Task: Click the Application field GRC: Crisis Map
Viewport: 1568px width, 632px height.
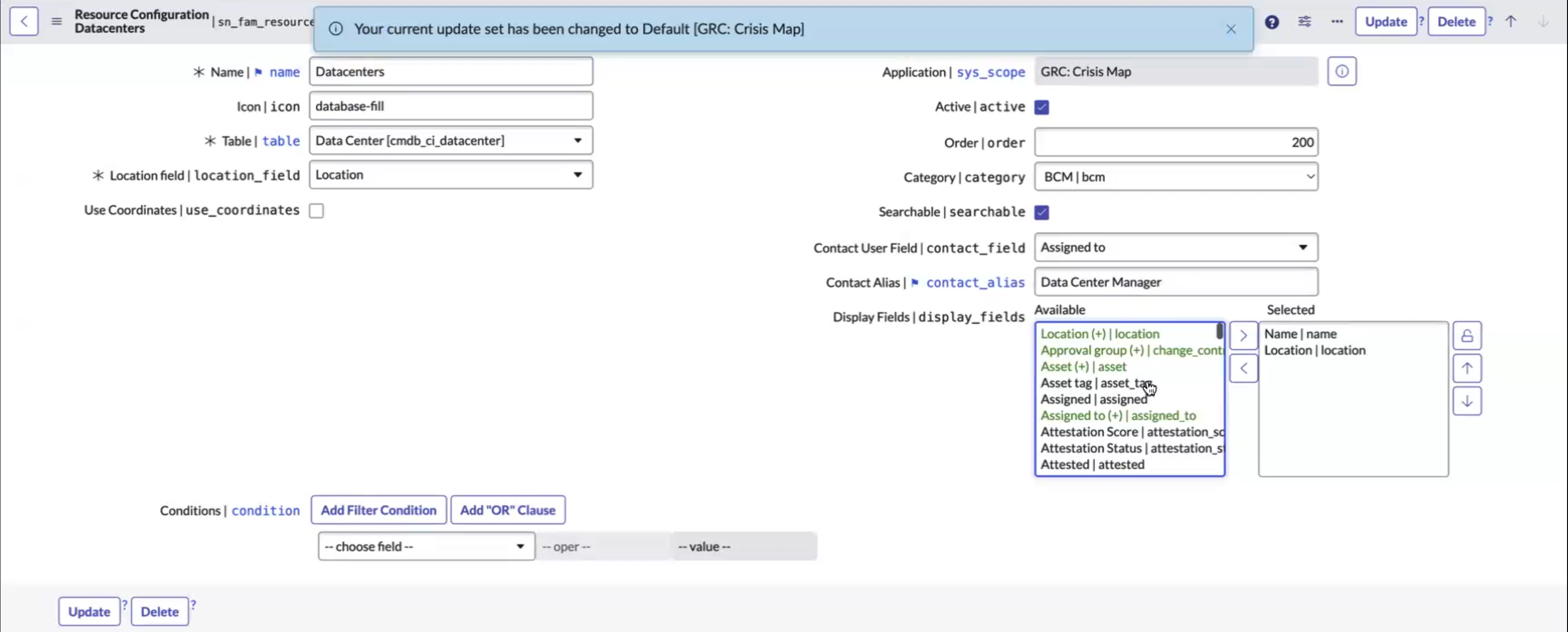Action: [x=1176, y=72]
